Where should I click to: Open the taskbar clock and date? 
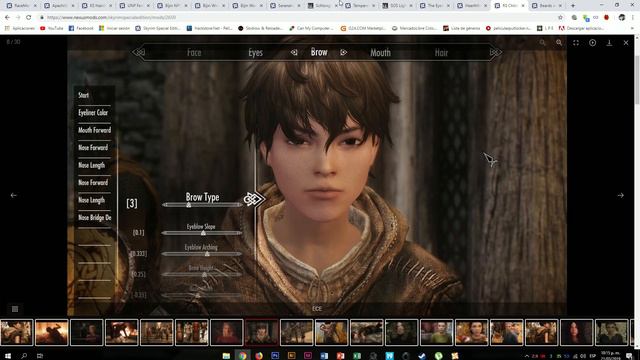(x=610, y=356)
